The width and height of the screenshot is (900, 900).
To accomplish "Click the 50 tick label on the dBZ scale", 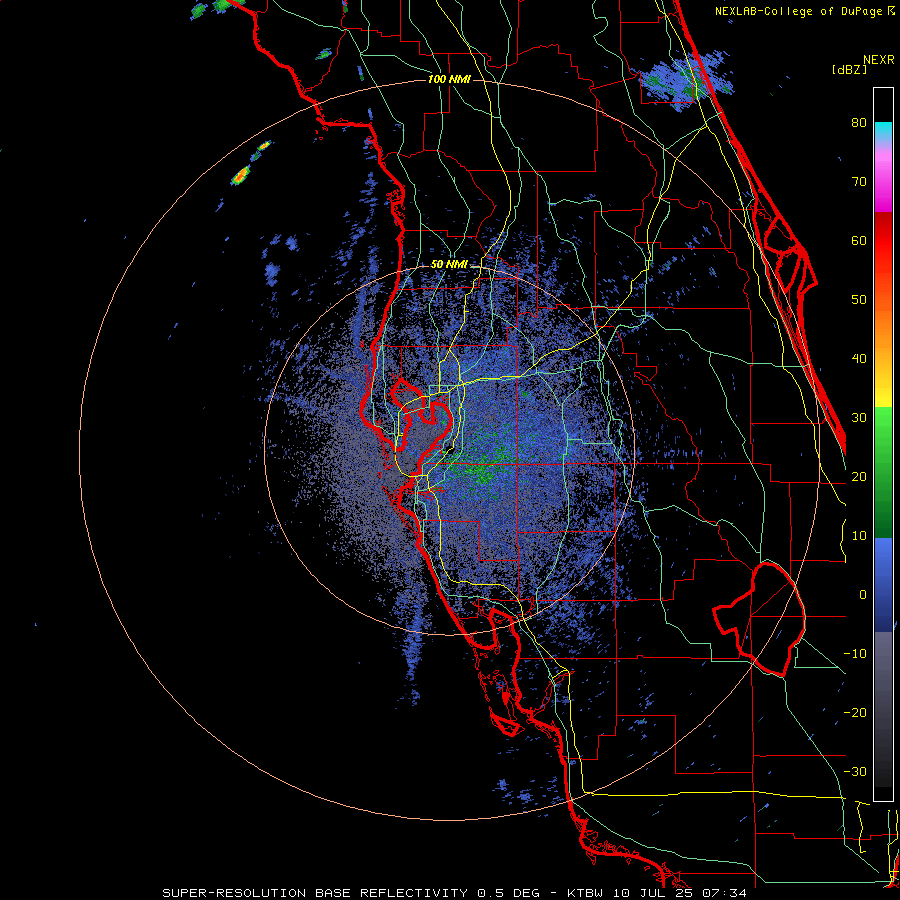I will 859,300.
